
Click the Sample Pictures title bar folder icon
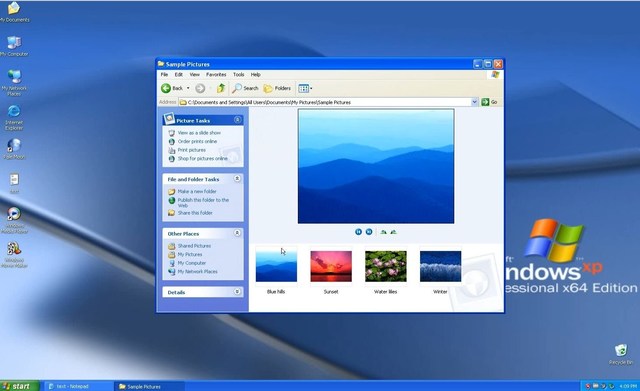point(161,64)
